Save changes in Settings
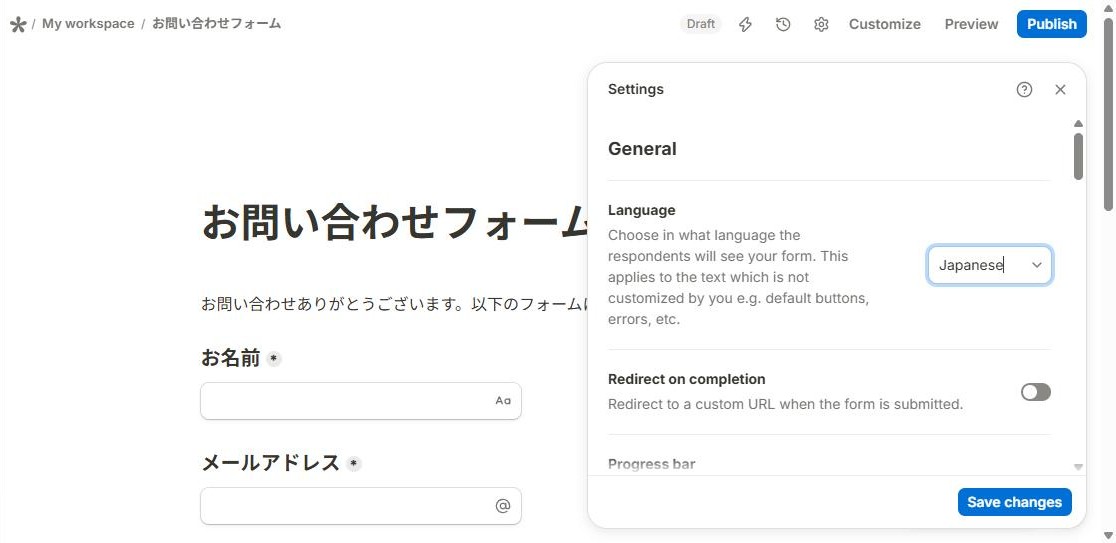This screenshot has height=543, width=1116. coord(1014,502)
